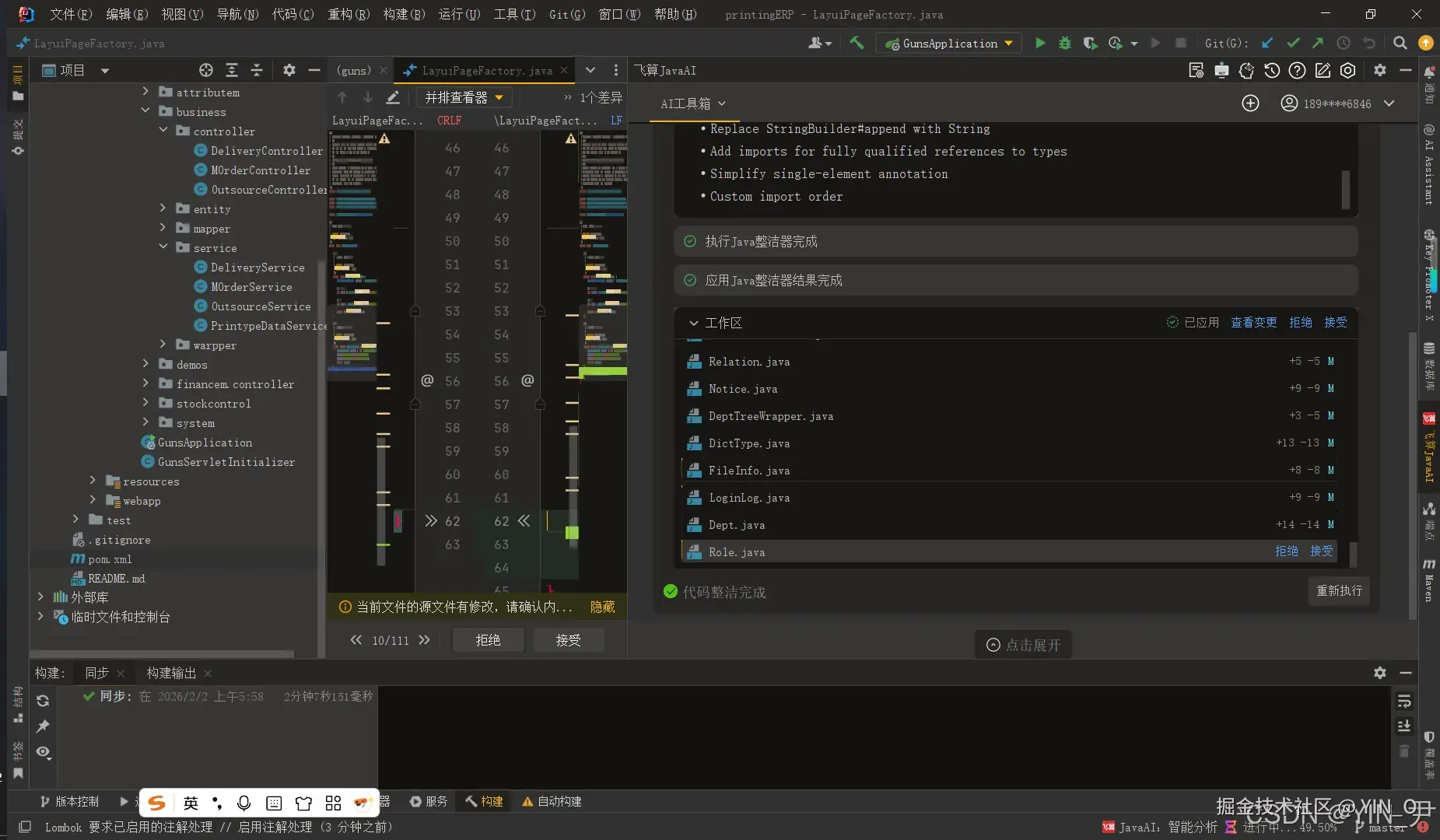Expand all nodes in project panel
This screenshot has height=840, width=1440.
coord(231,71)
